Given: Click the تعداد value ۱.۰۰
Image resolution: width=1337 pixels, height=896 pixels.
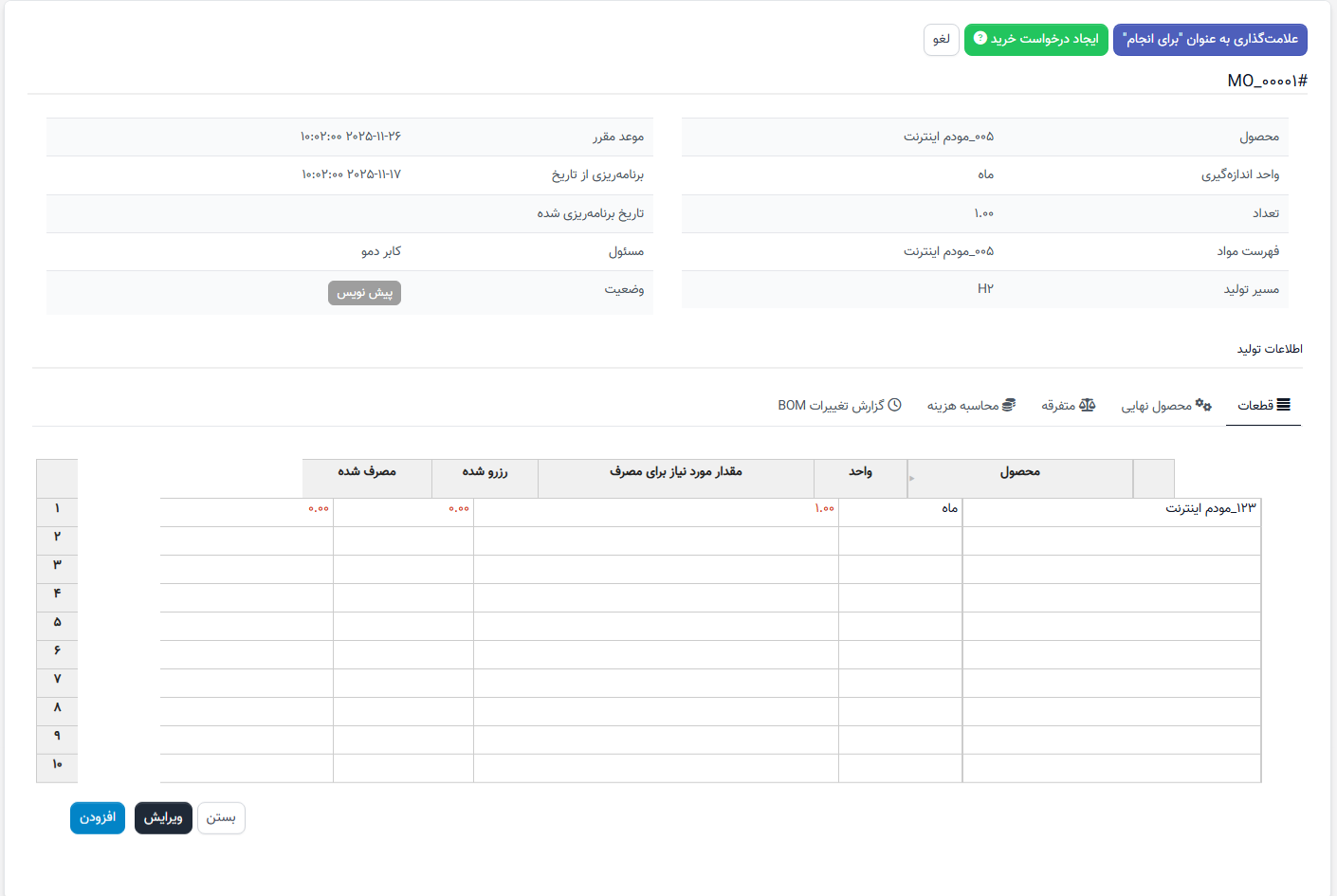Looking at the screenshot, I should pos(983,213).
